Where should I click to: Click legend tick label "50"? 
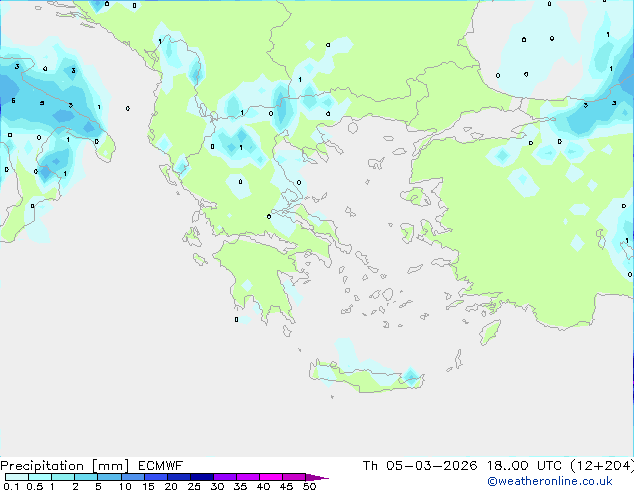click(x=309, y=486)
